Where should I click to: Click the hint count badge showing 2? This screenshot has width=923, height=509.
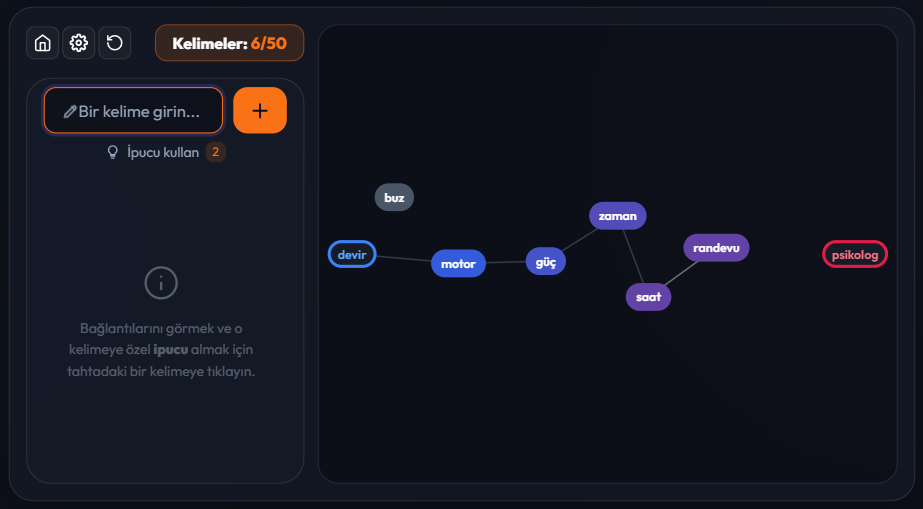[215, 152]
